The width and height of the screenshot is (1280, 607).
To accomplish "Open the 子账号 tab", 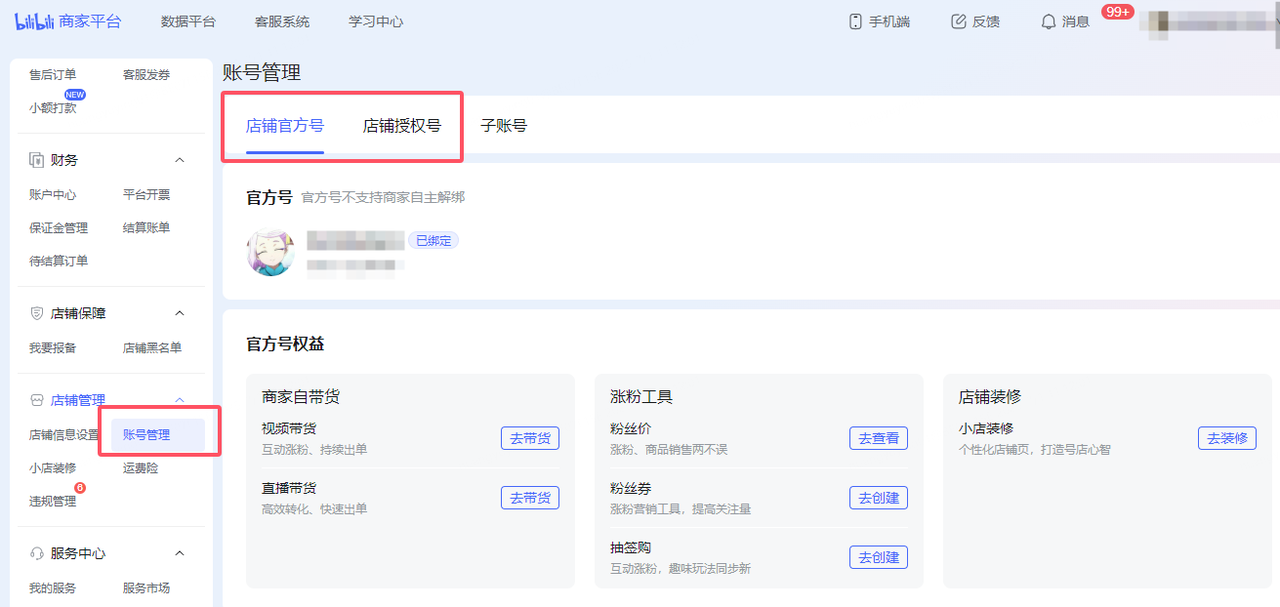I will (x=504, y=126).
